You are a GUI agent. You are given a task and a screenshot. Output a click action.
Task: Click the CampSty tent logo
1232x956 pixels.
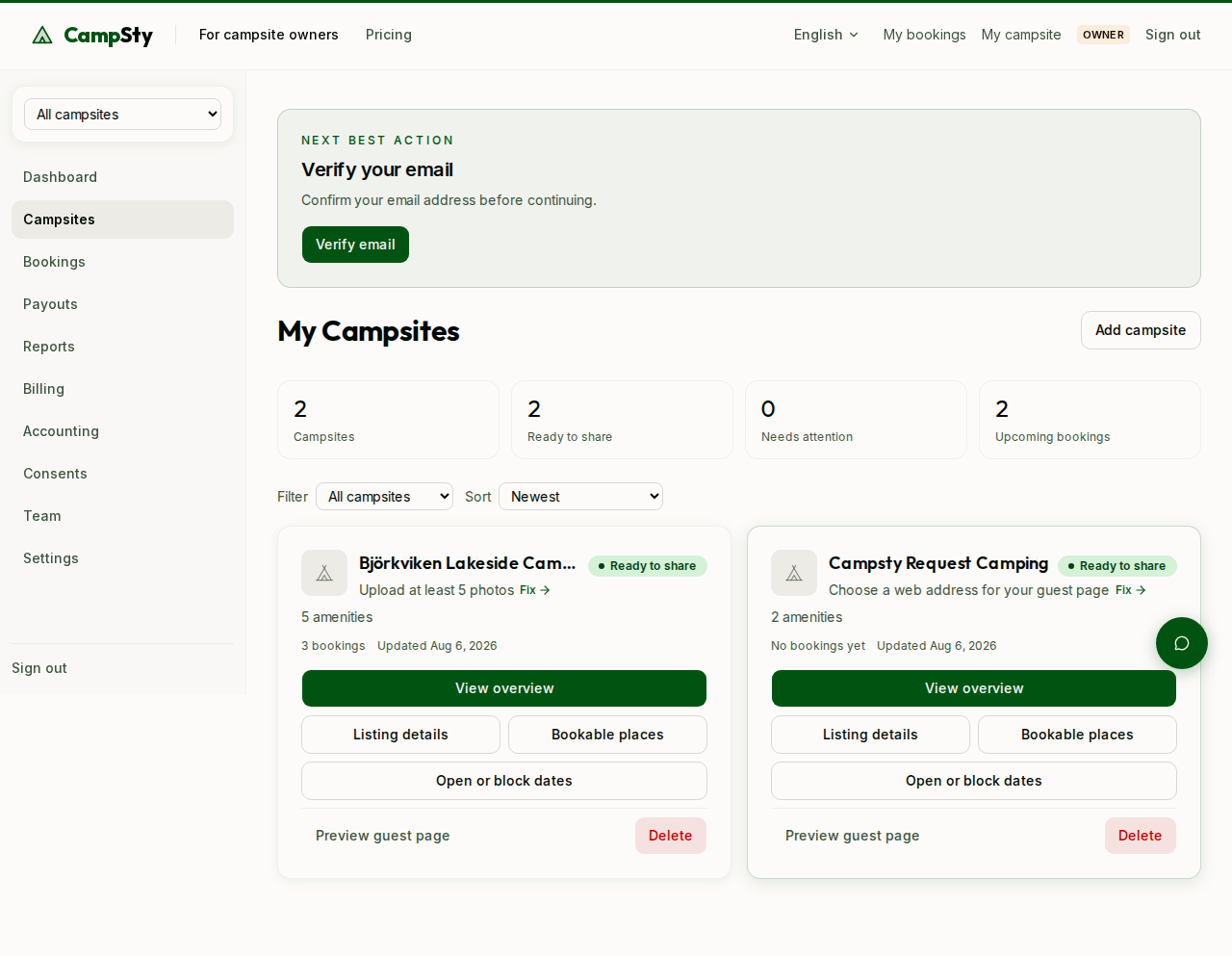point(92,36)
